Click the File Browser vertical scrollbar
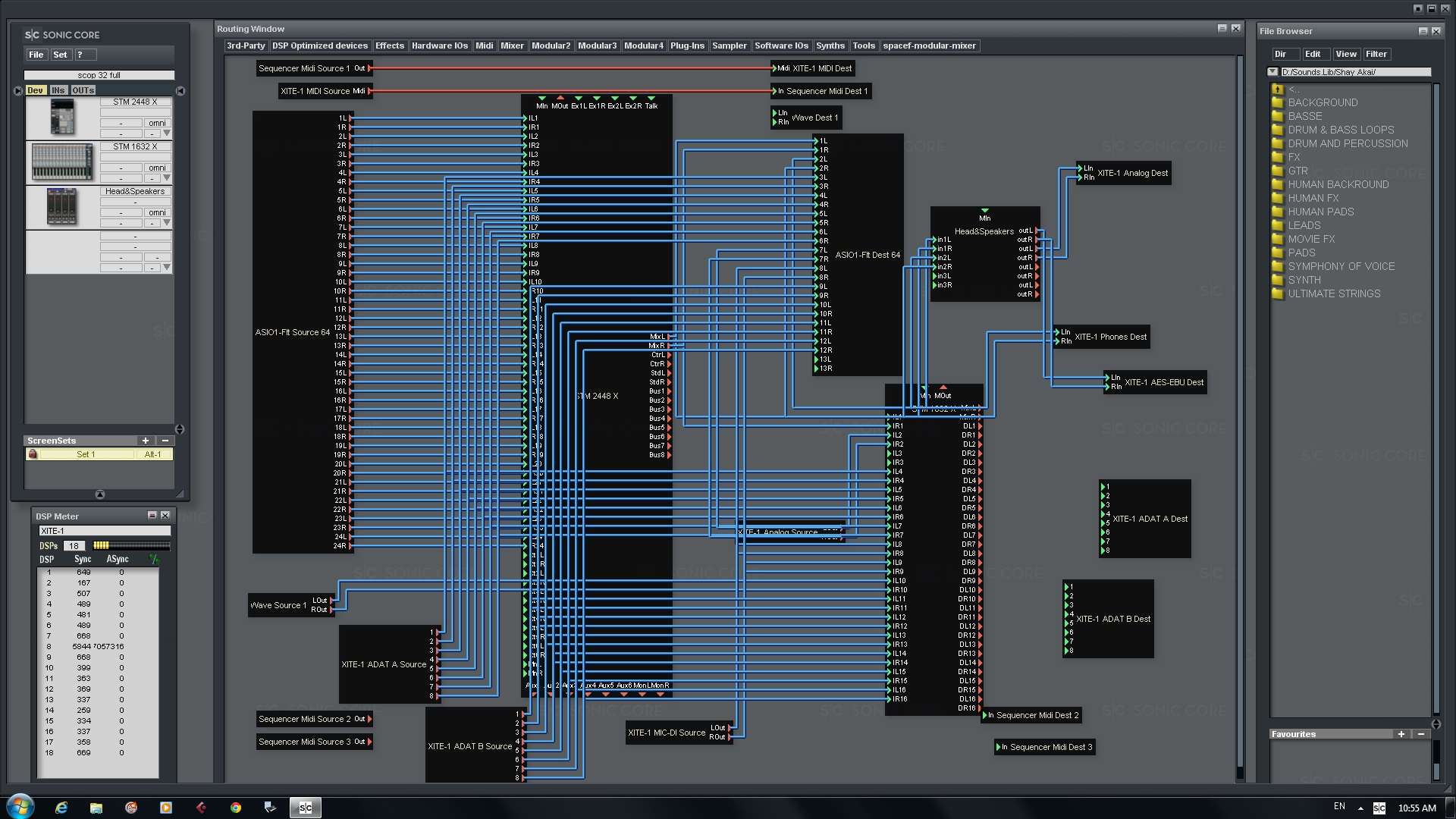 click(1436, 400)
